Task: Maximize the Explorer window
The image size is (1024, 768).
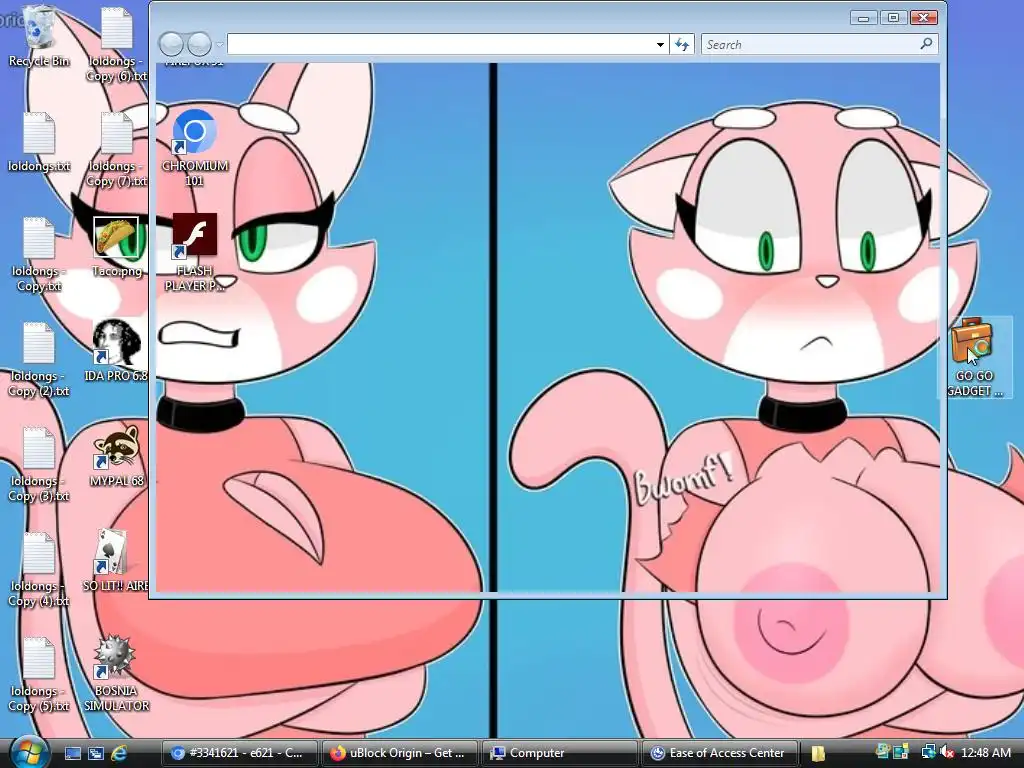Action: point(892,18)
